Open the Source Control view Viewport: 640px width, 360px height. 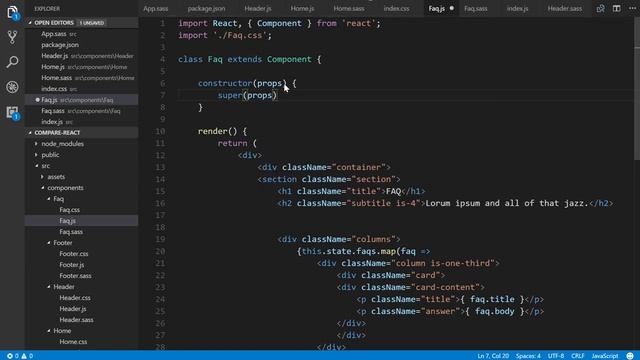click(x=12, y=37)
